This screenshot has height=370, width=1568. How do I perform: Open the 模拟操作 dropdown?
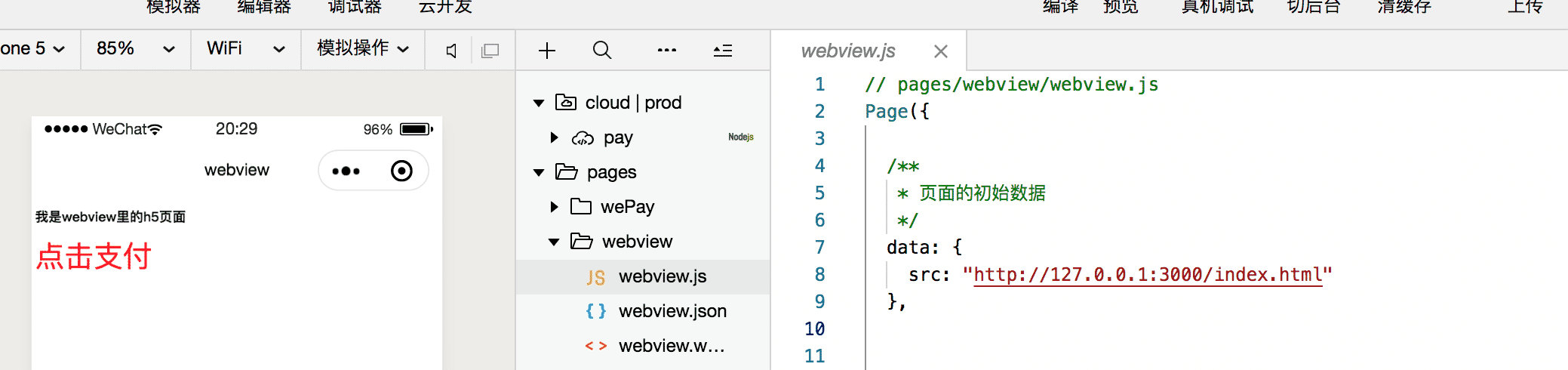[x=363, y=49]
